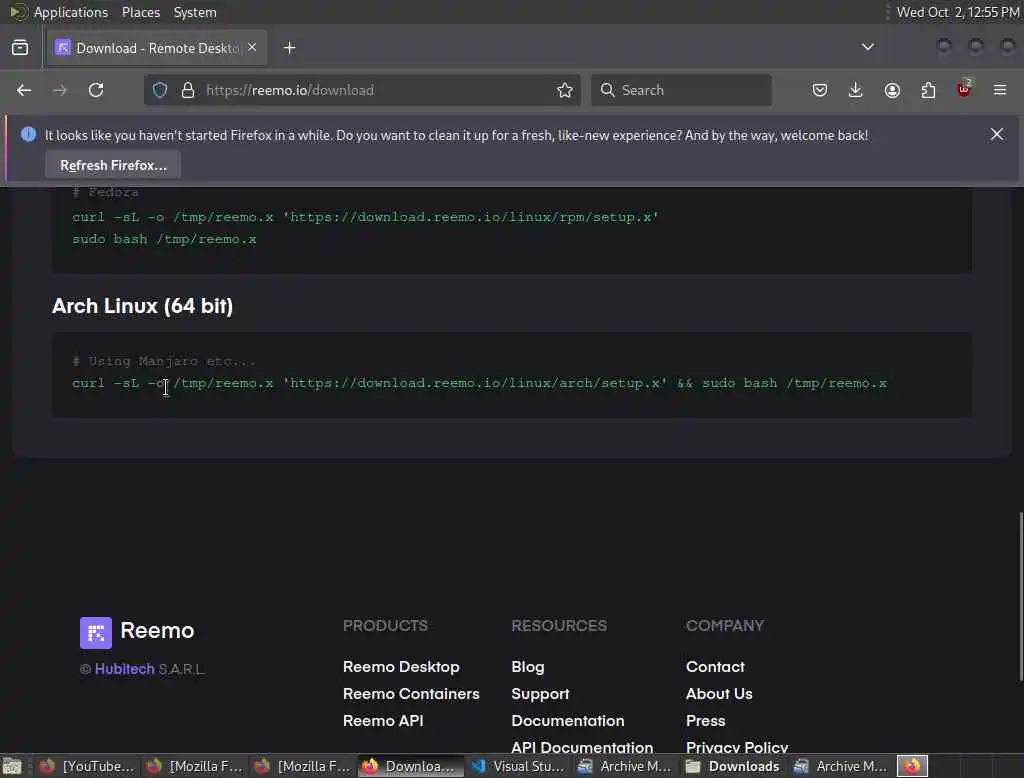The image size is (1024, 778).
Task: Click the Firefox icon at taskbar end
Action: coord(912,766)
